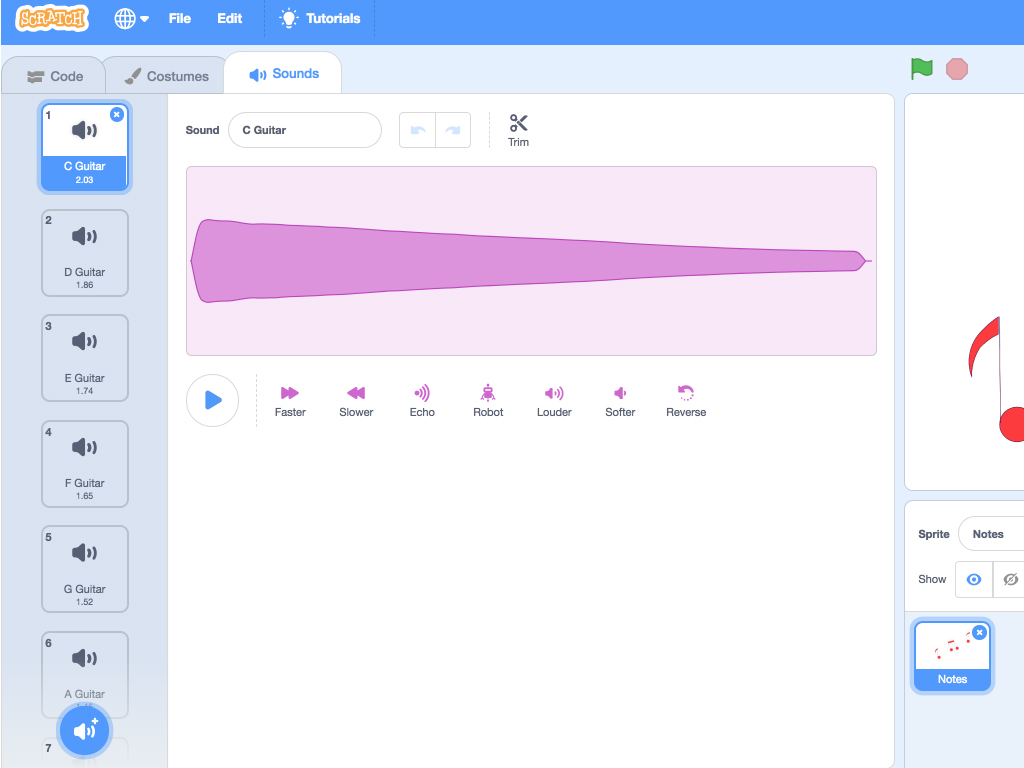Apply the Robot effect
Image resolution: width=1024 pixels, height=768 pixels.
(x=488, y=401)
